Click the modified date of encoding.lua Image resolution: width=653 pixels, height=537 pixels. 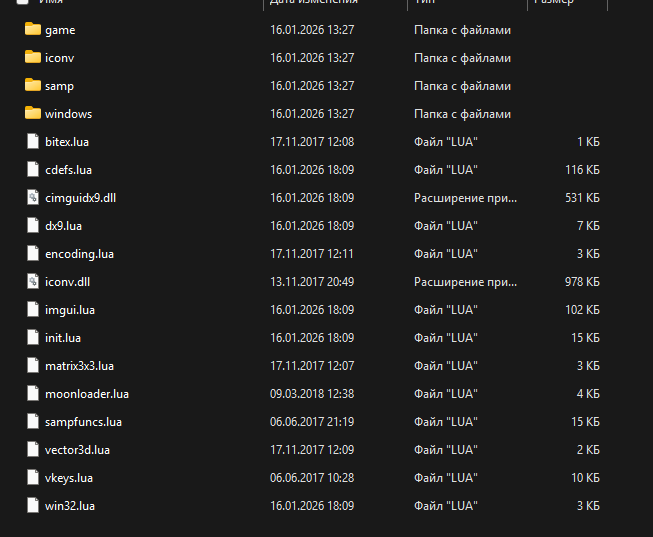point(312,254)
